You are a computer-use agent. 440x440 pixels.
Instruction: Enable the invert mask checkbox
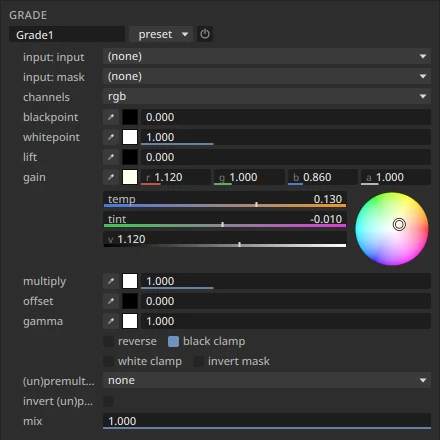pos(199,361)
